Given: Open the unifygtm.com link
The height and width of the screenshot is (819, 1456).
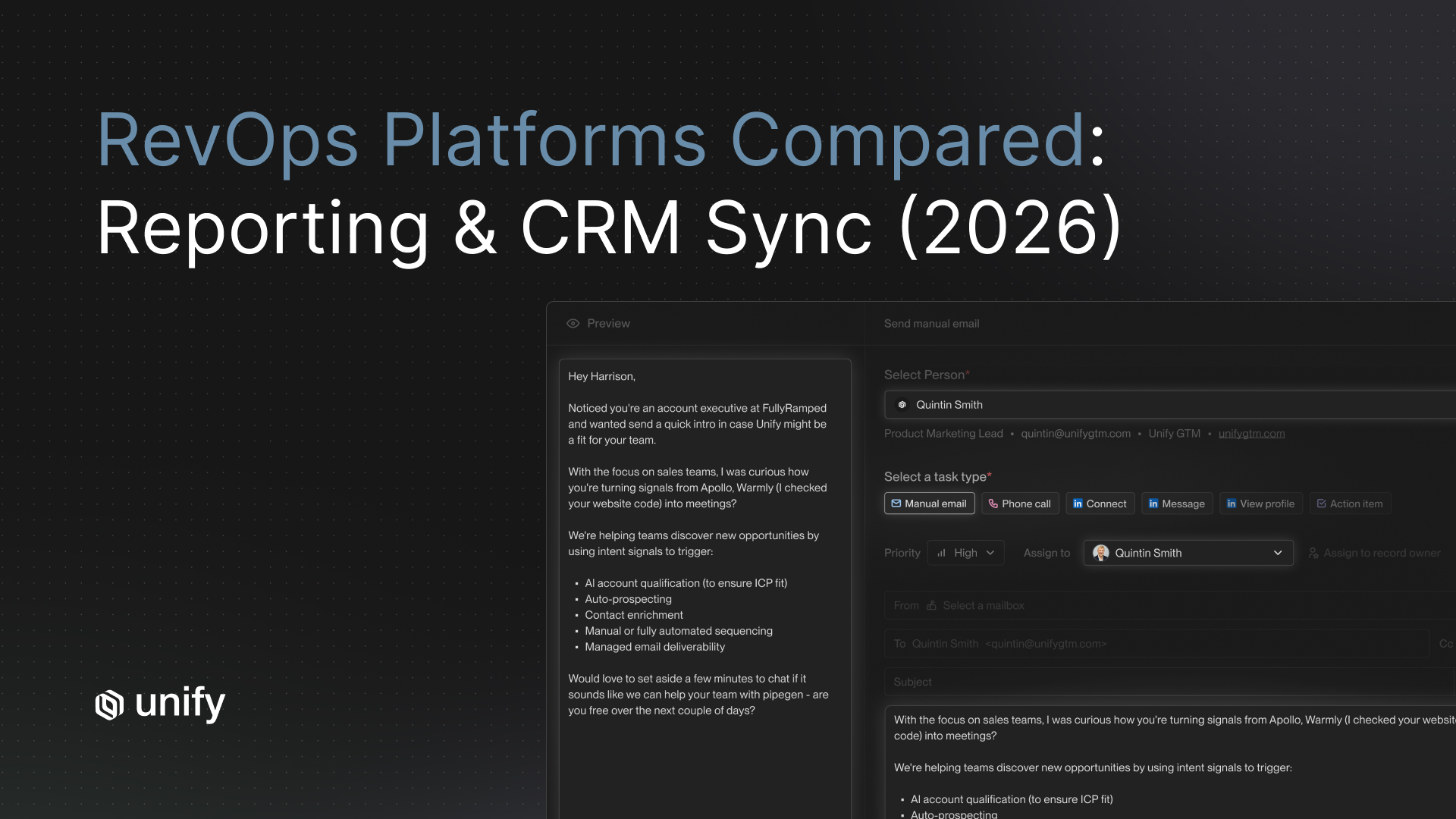Looking at the screenshot, I should pos(1251,434).
